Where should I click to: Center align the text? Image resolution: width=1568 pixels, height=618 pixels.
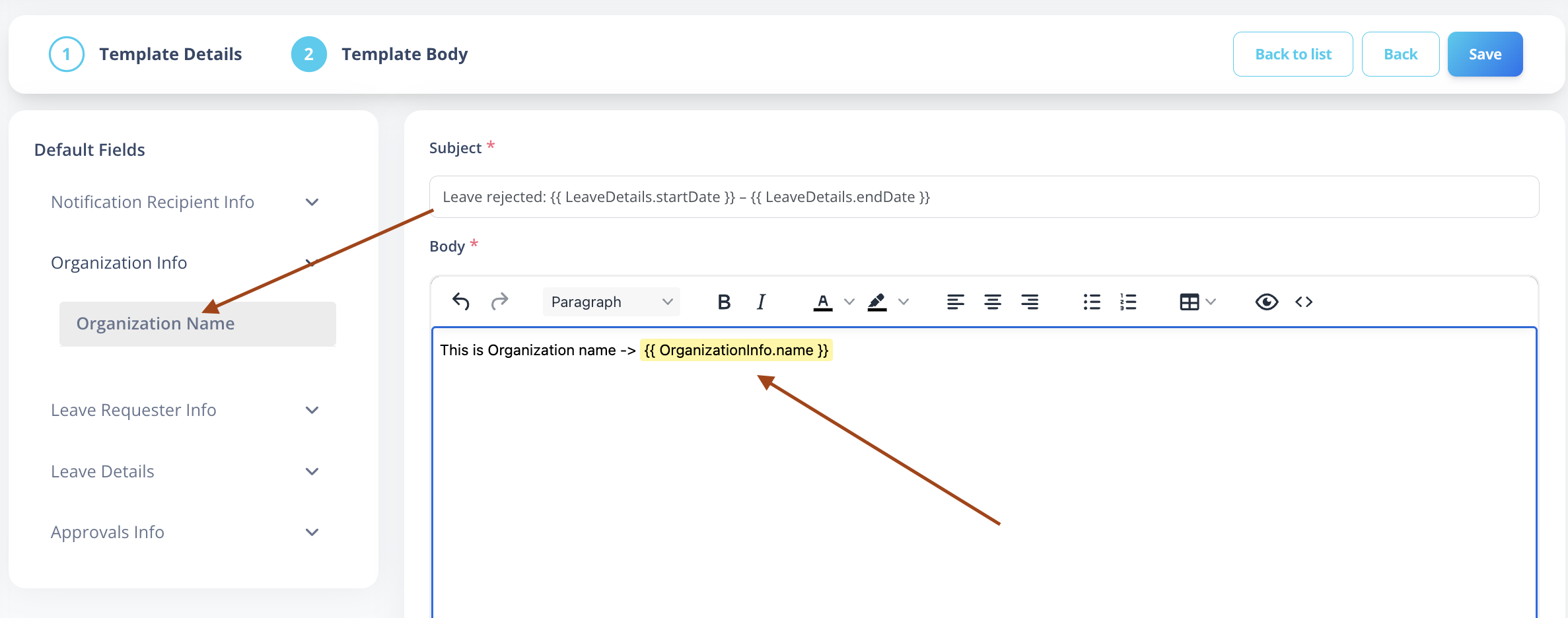point(992,302)
